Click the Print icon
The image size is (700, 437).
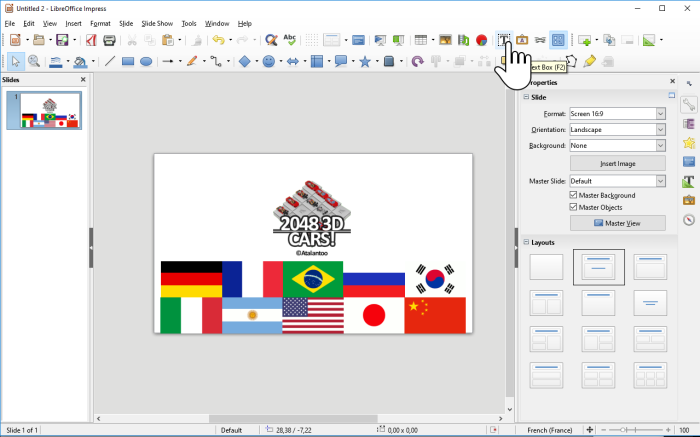point(109,40)
